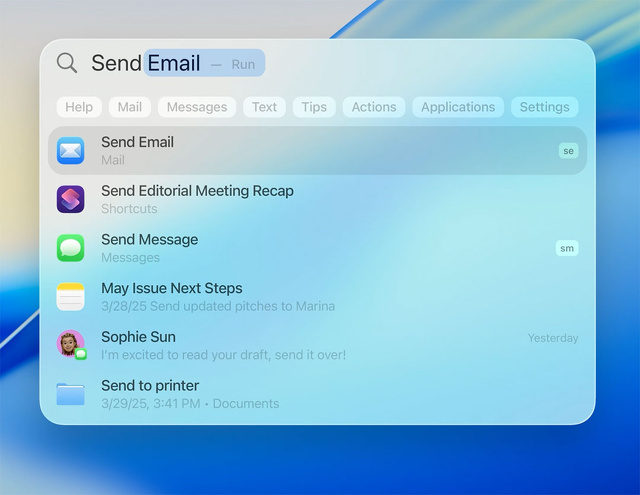Screen dimensions: 640x495
Task: Click the purple Shortcuts app icon
Action: pos(71,199)
